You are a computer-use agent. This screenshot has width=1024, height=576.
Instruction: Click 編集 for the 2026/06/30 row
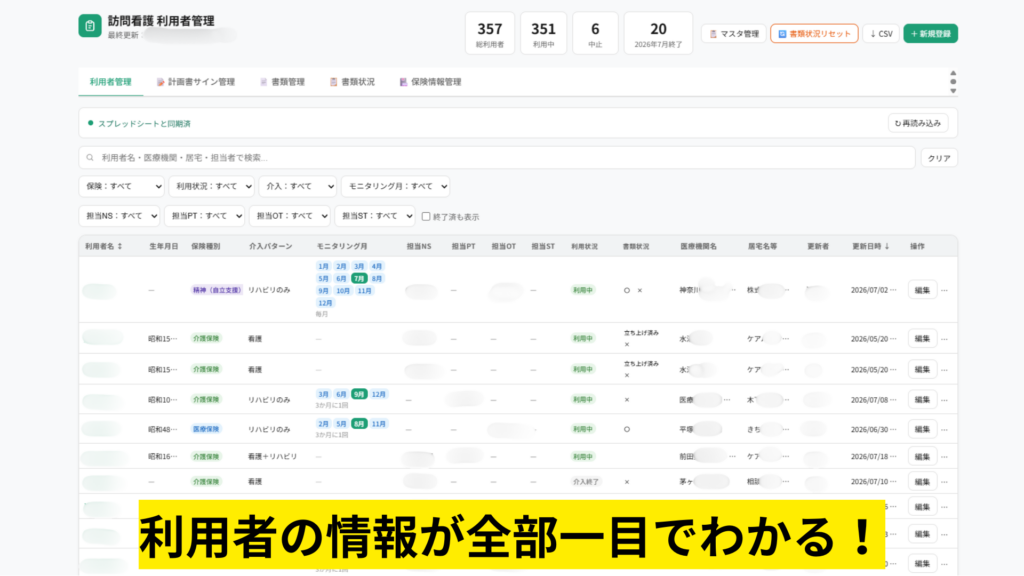[x=922, y=429]
